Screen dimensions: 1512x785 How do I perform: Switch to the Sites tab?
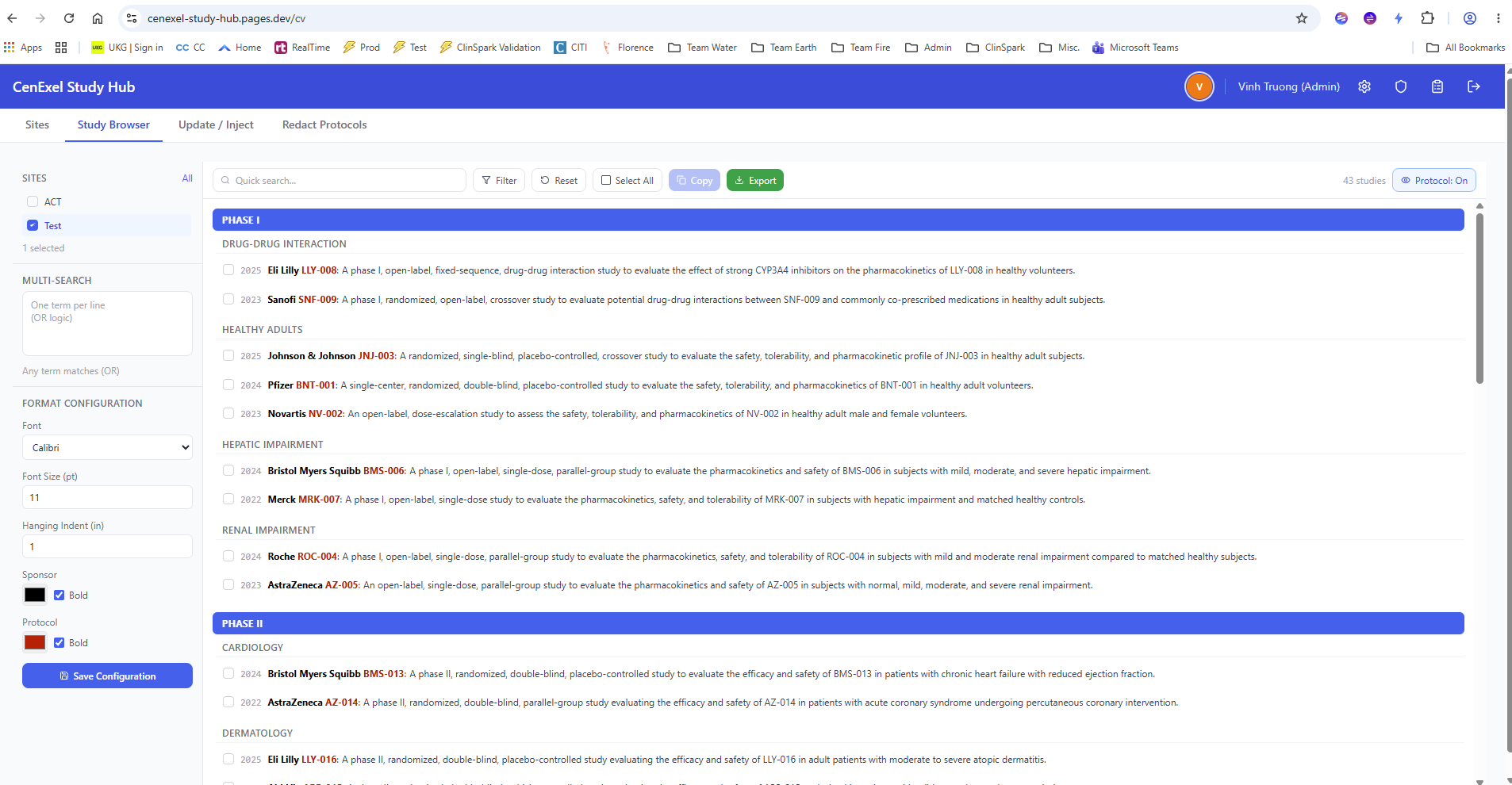click(x=37, y=124)
